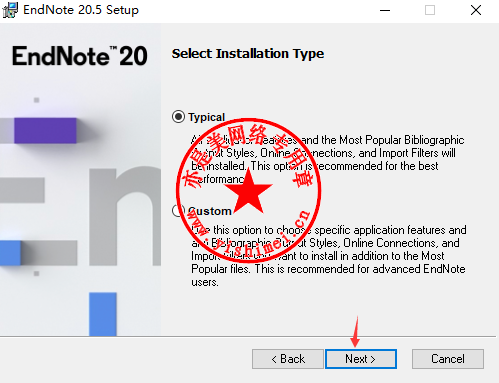Viewport: 499px width, 383px height.
Task: Click the greyed-out maximize button
Action: 430,10
